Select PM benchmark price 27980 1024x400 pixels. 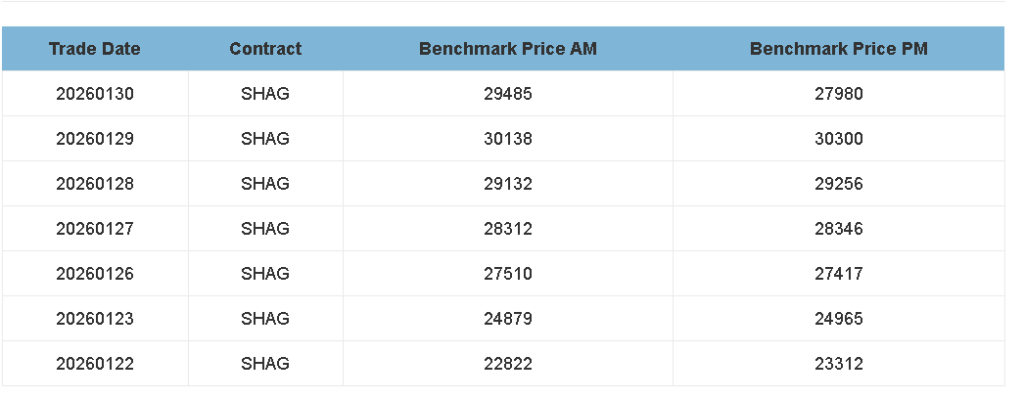click(x=838, y=94)
